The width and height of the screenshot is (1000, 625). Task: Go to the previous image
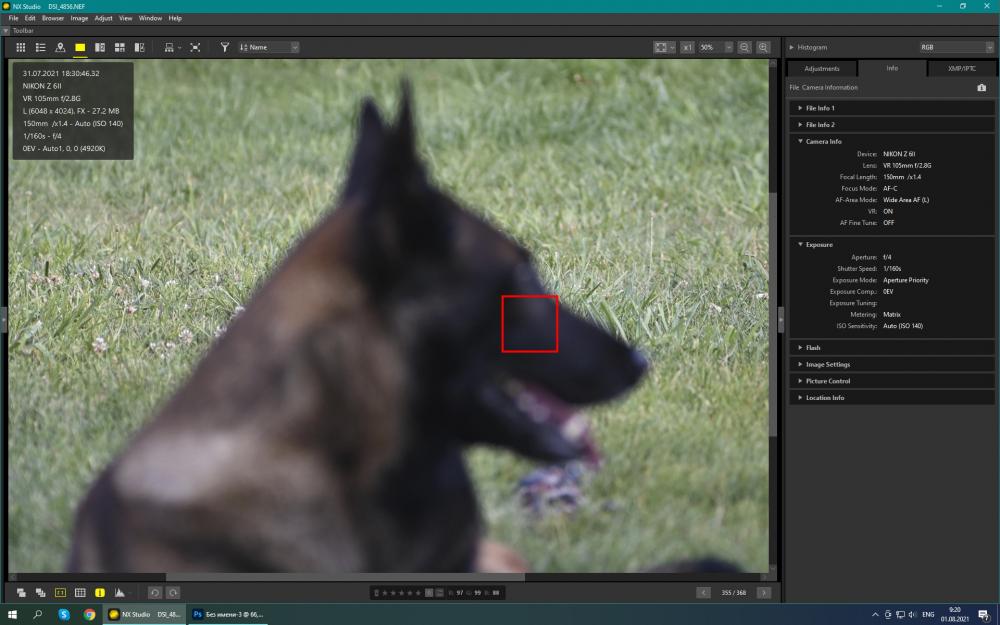[x=703, y=592]
